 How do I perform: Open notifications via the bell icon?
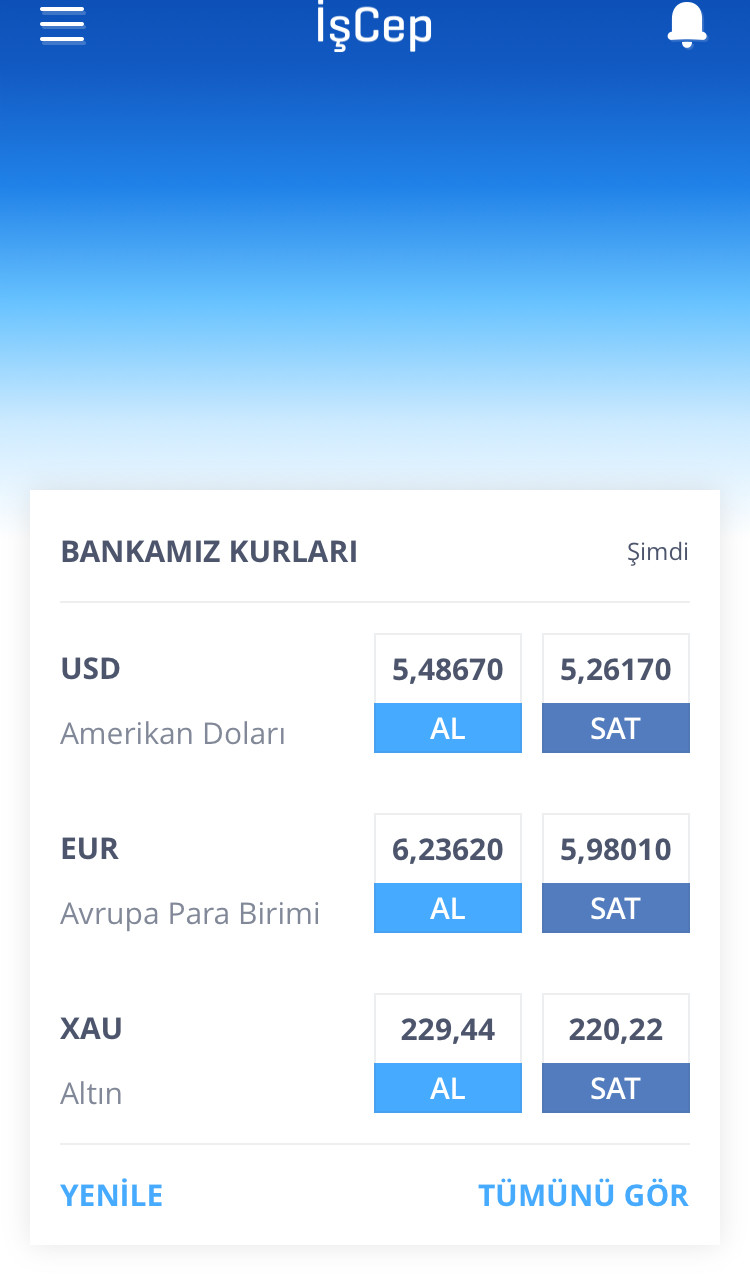pos(687,25)
